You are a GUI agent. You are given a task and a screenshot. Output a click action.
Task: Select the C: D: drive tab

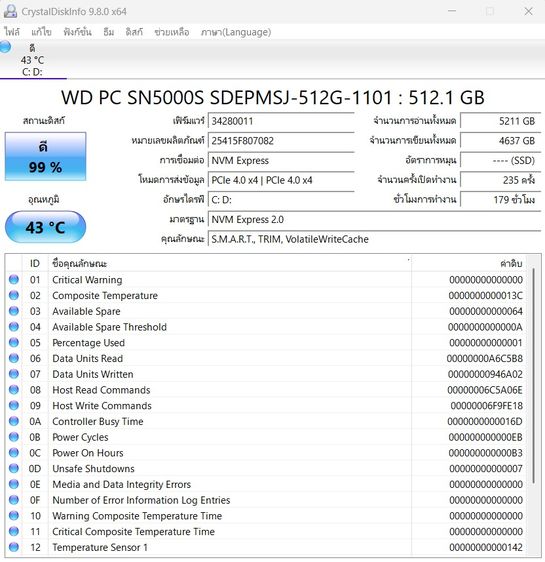32,59
